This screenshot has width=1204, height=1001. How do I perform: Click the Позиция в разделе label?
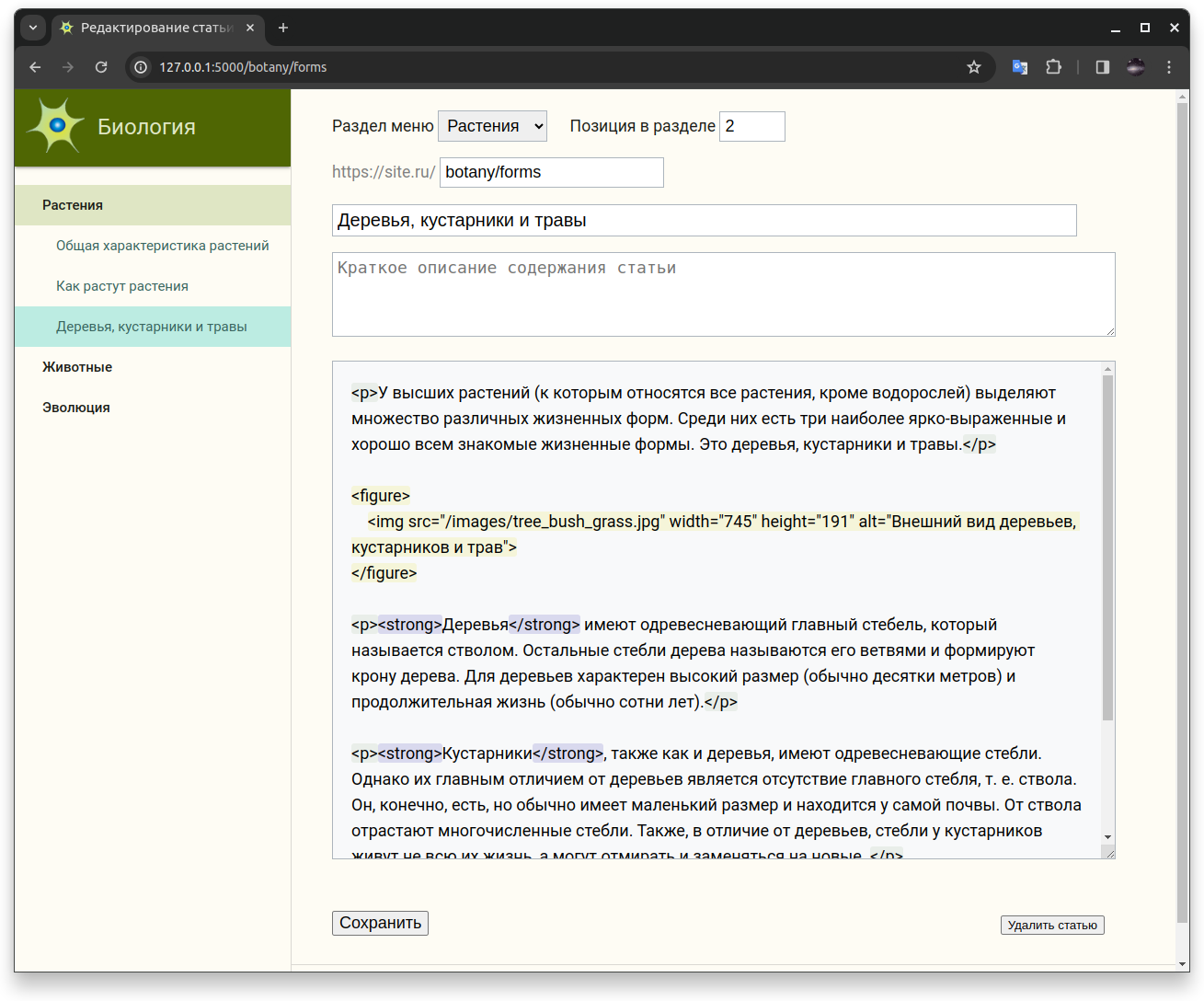tap(643, 126)
